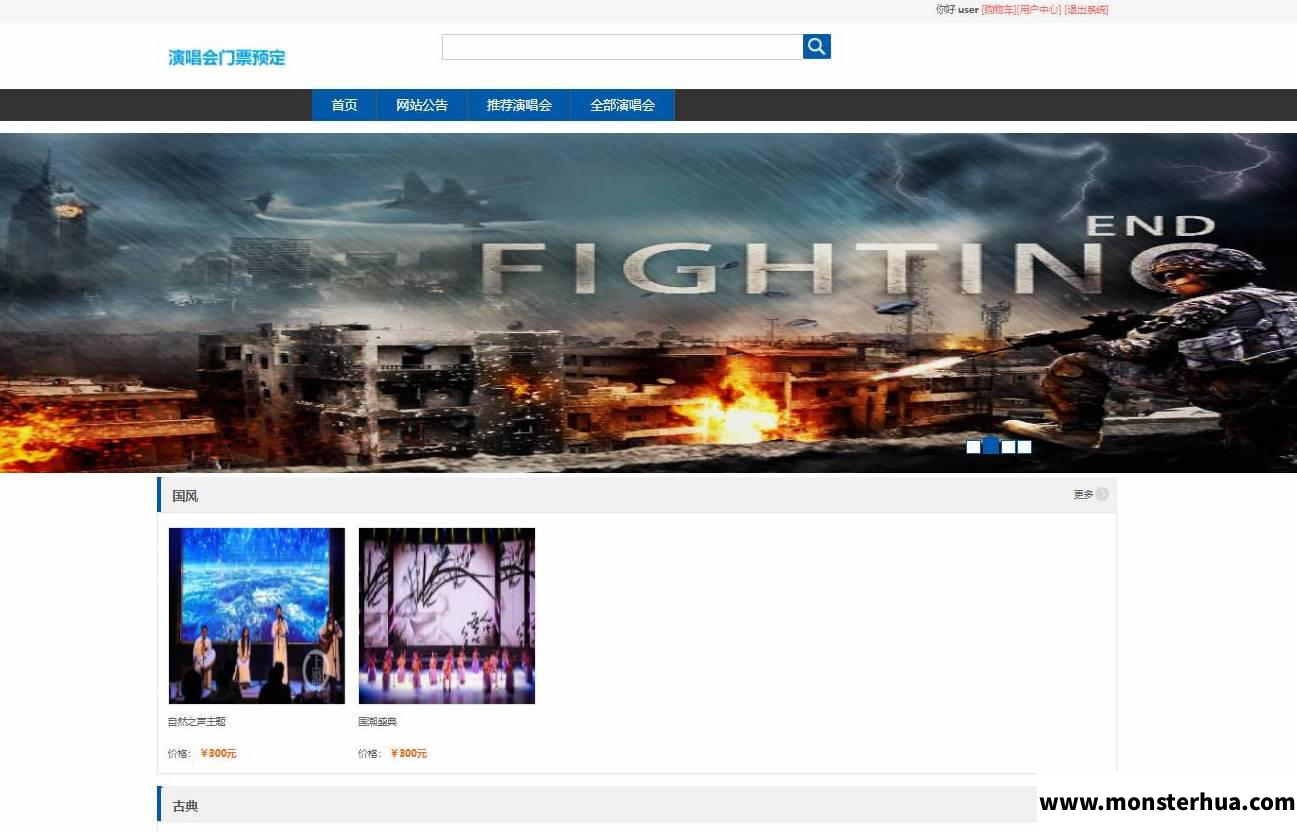Screen dimensions: 1297x832
Task: Select the active second banner indicator
Action: point(990,446)
